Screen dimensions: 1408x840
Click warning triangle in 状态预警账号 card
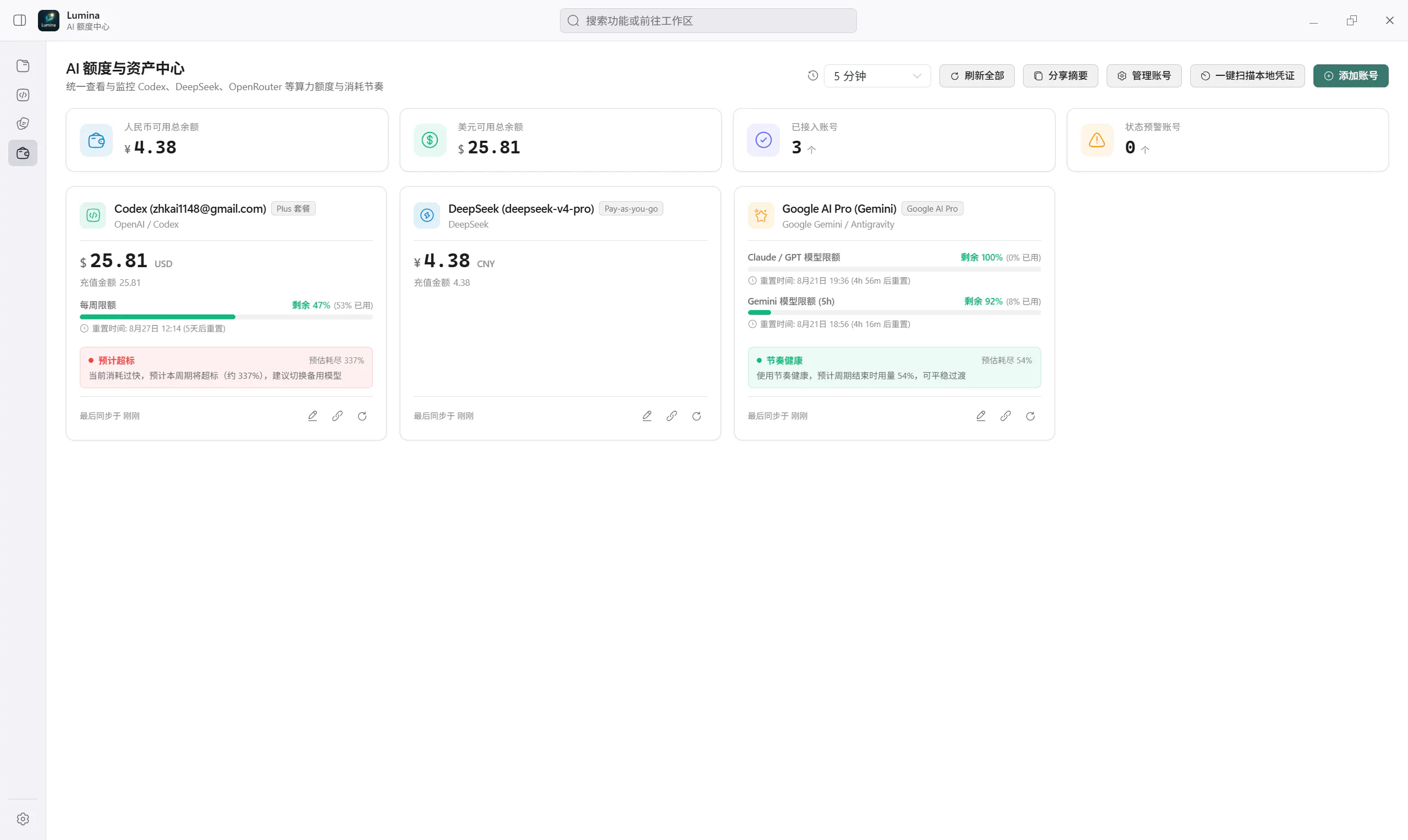pyautogui.click(x=1097, y=140)
